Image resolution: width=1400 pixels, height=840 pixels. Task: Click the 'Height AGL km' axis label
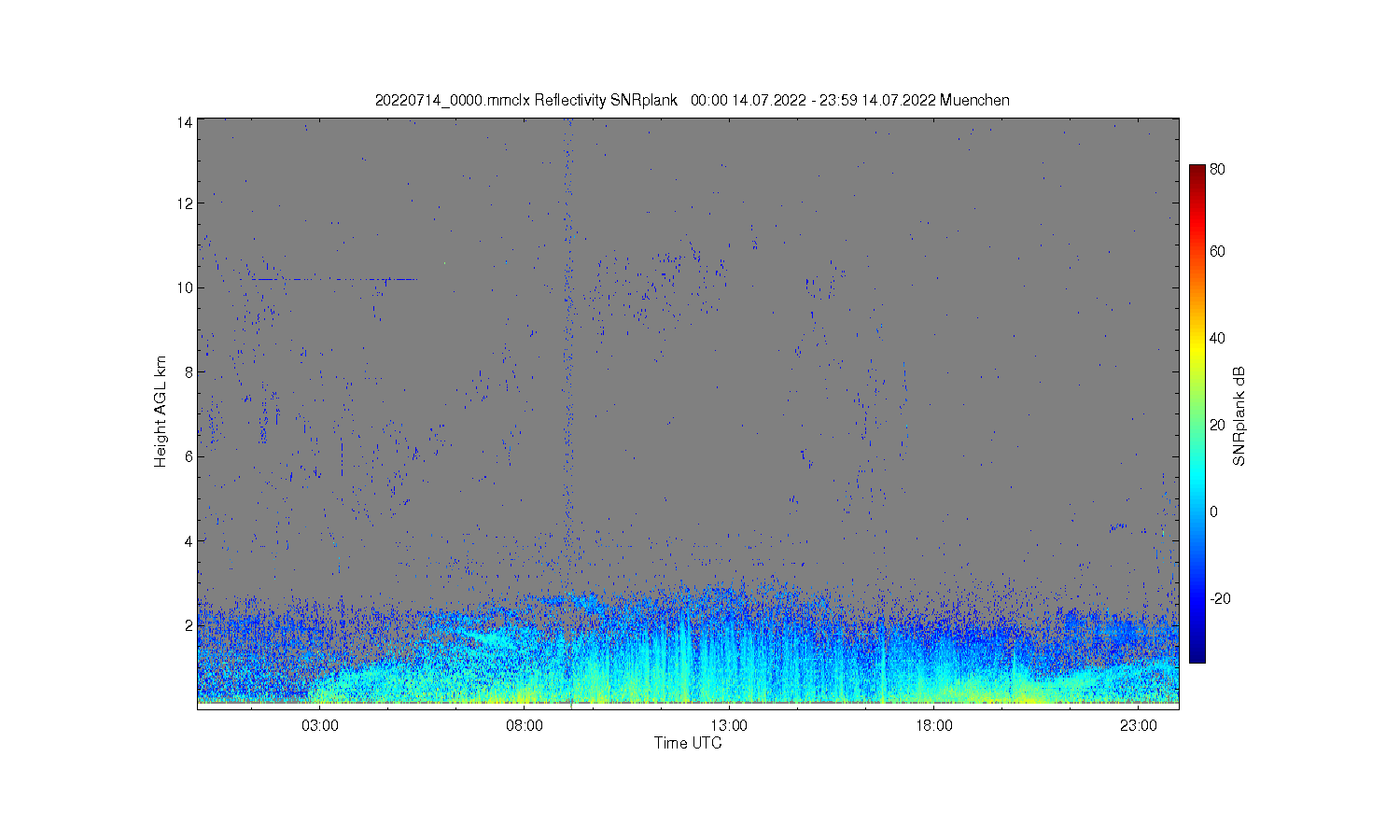point(161,412)
